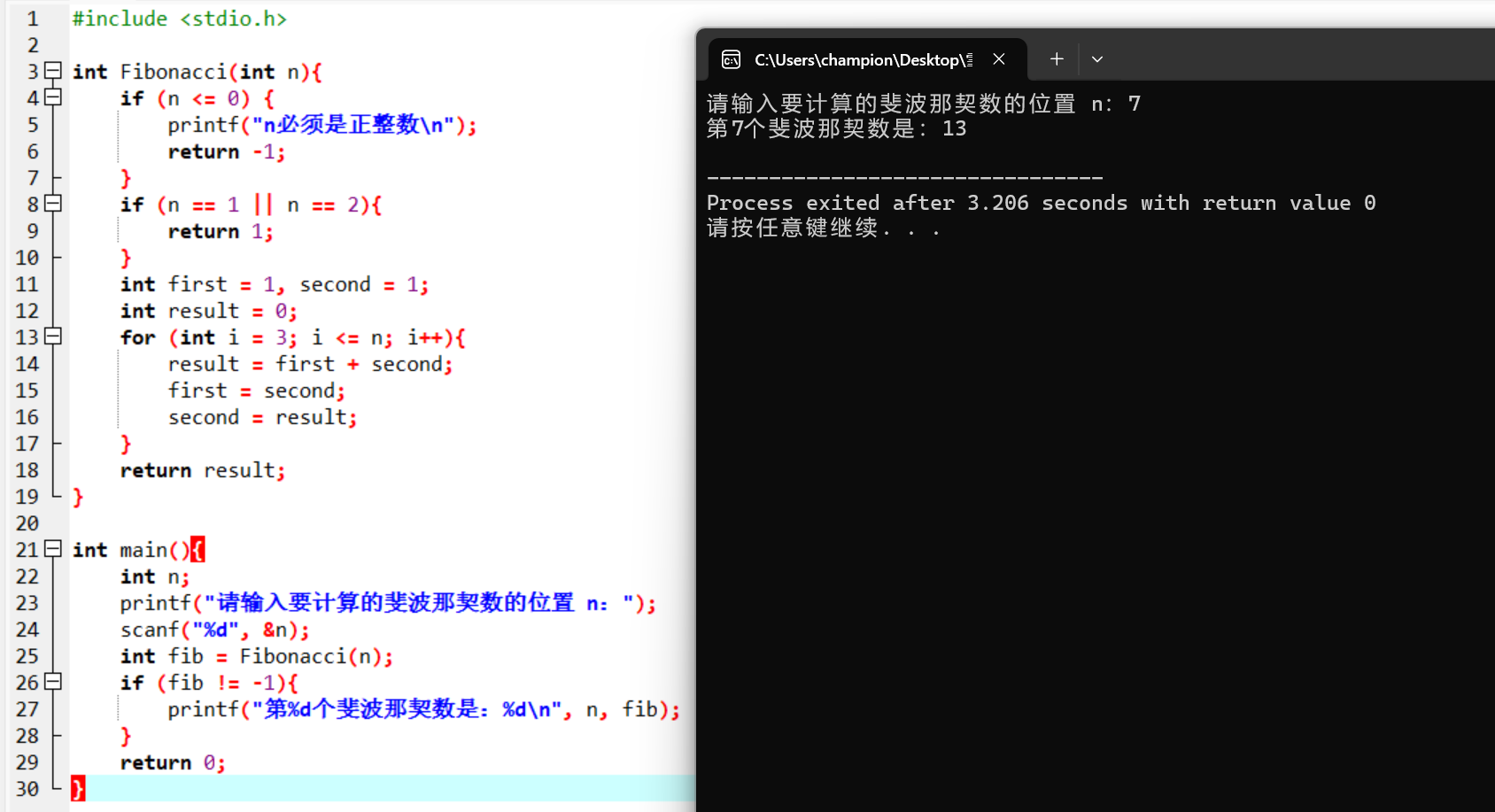Image resolution: width=1495 pixels, height=812 pixels.
Task: Collapse the Fibonacci function fold on line 3
Action: pos(53,71)
